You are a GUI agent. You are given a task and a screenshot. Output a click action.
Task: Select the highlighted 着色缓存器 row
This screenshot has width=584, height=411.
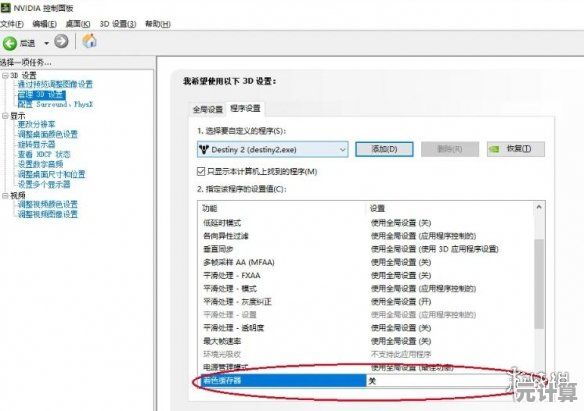(x=283, y=381)
